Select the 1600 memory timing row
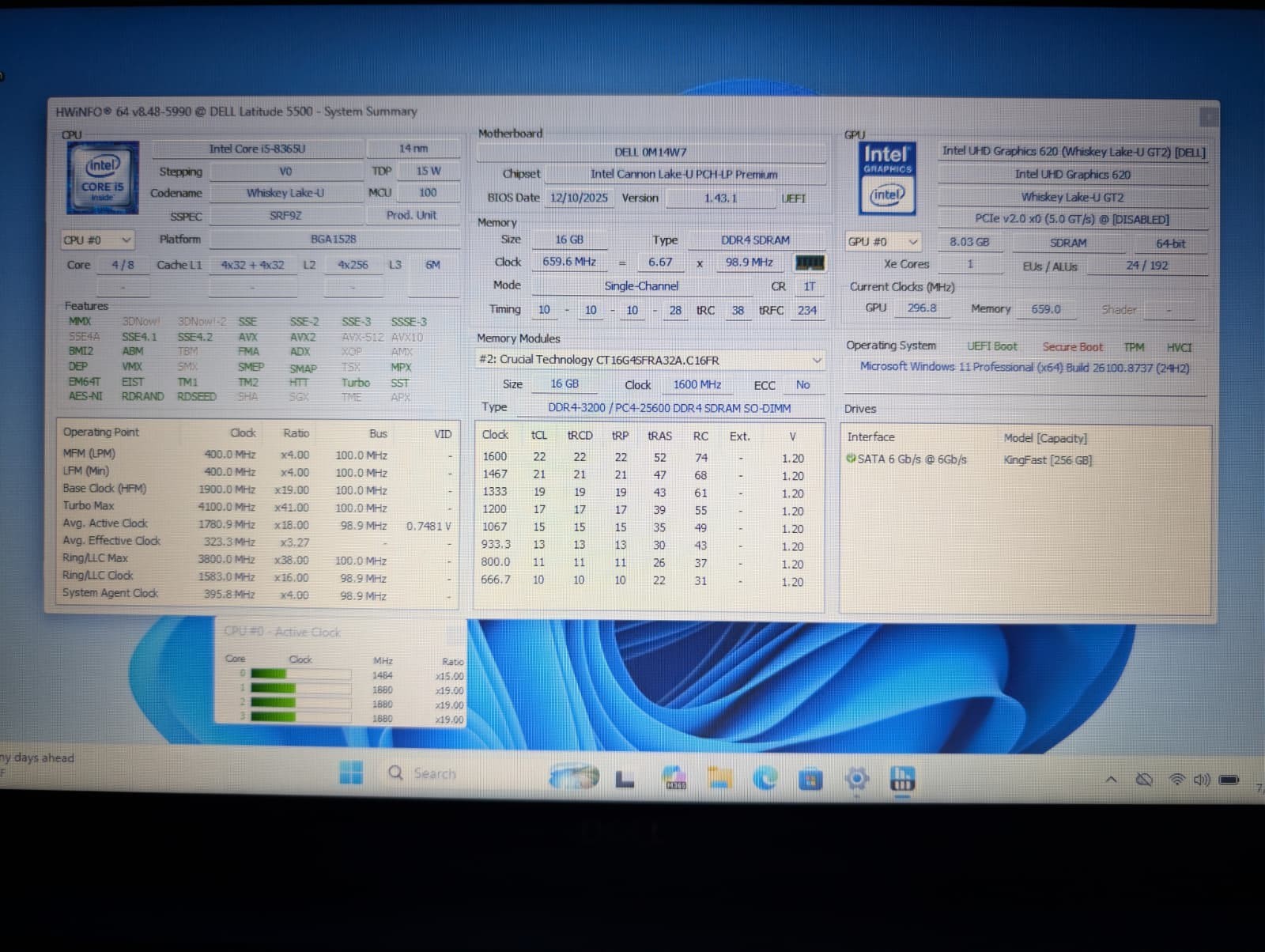Viewport: 1265px width, 952px height. click(x=648, y=458)
